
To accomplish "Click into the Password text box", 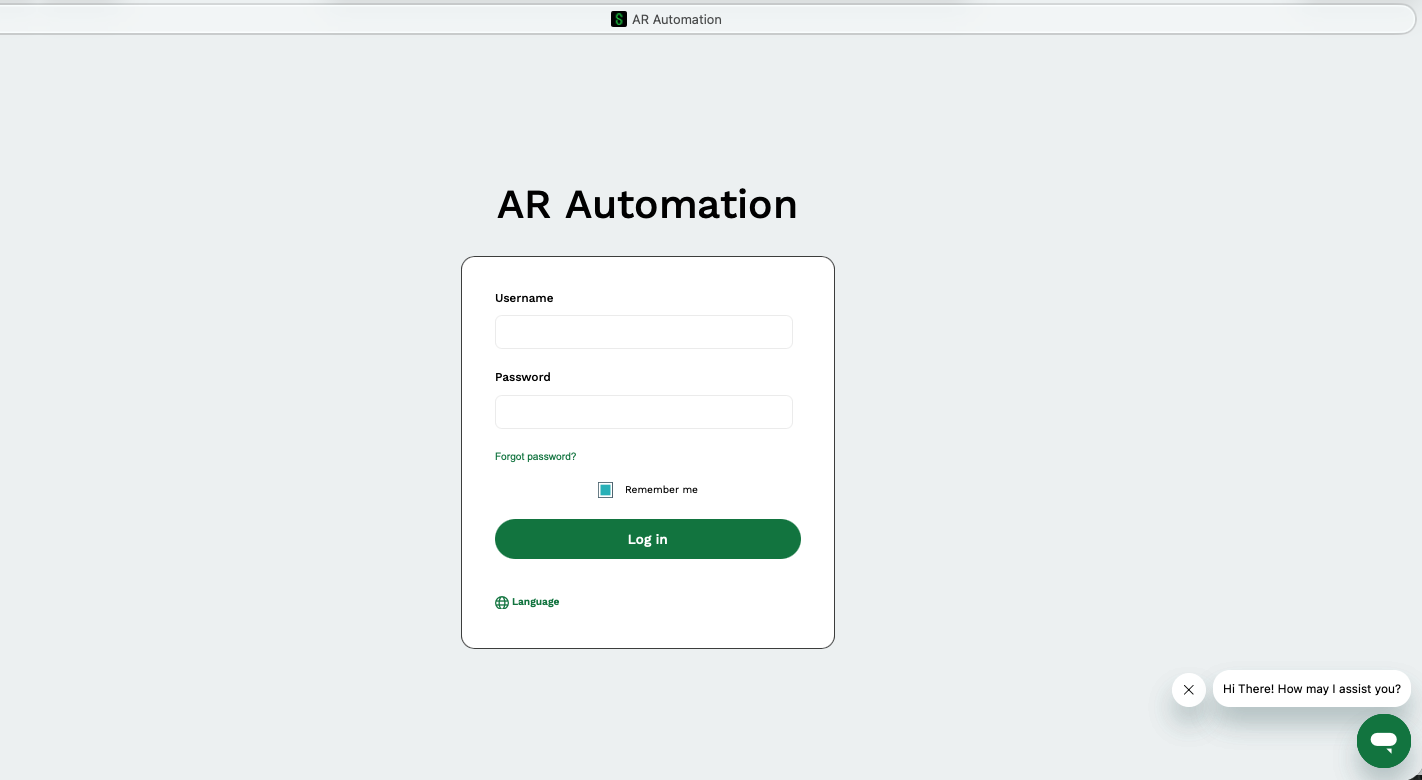I will tap(643, 412).
